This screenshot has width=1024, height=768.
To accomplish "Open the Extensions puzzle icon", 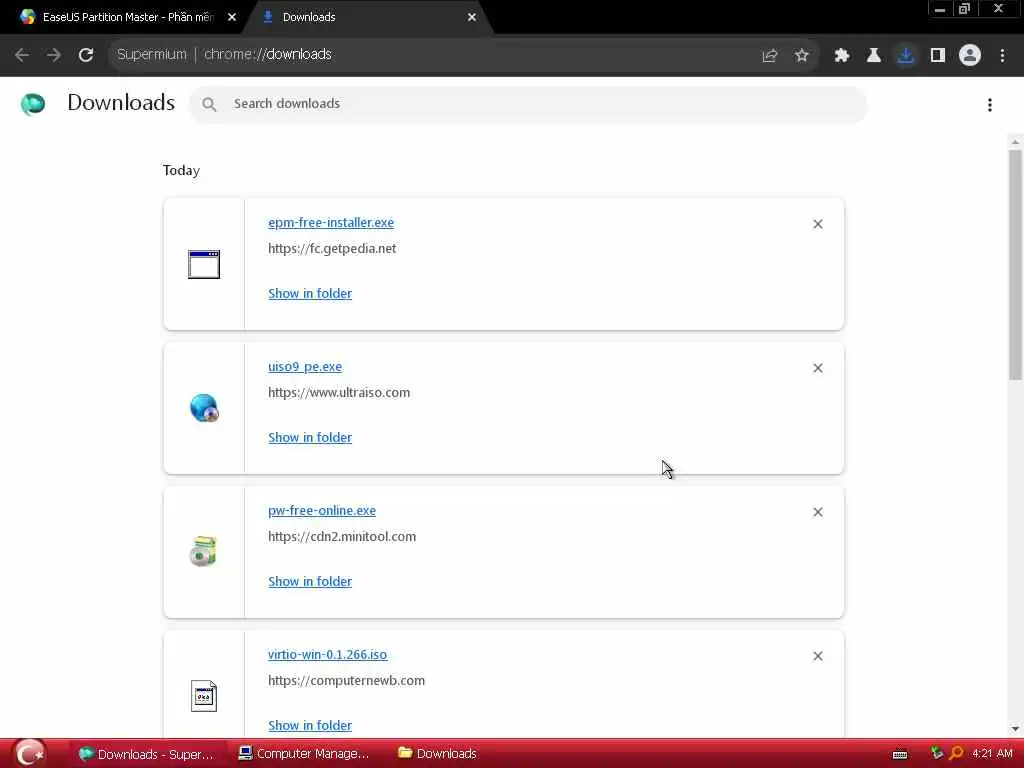I will [x=841, y=56].
